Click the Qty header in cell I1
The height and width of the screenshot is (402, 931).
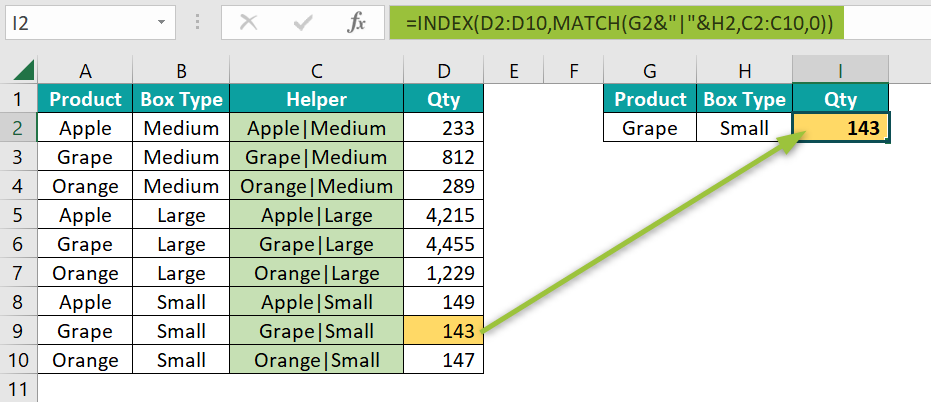[841, 99]
